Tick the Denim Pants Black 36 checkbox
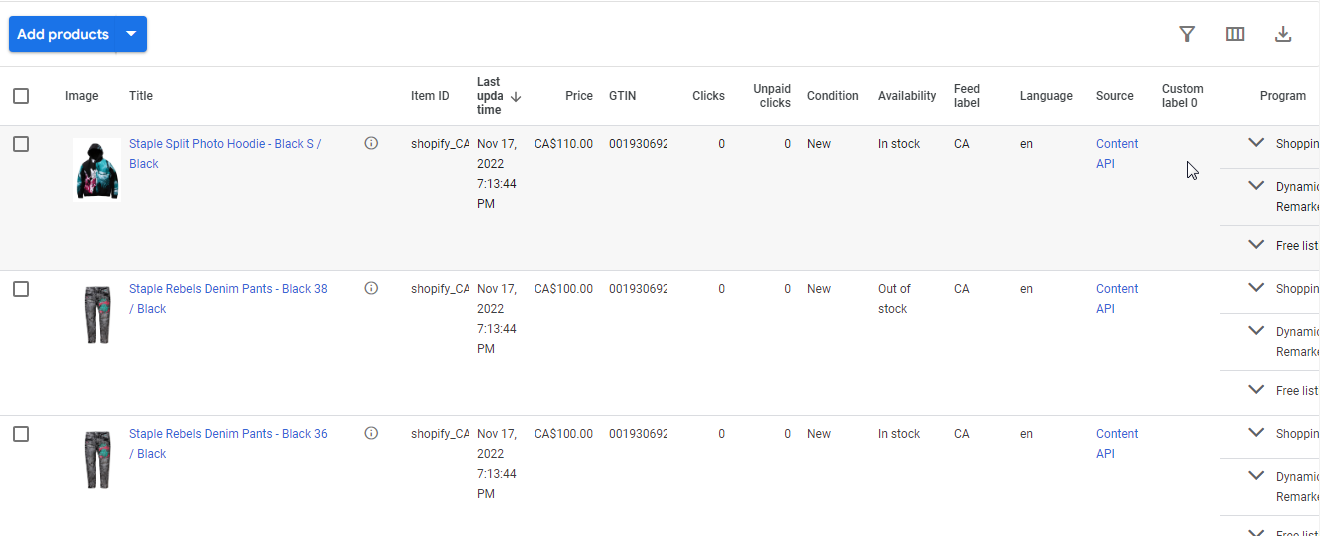Image resolution: width=1320 pixels, height=536 pixels. (21, 434)
